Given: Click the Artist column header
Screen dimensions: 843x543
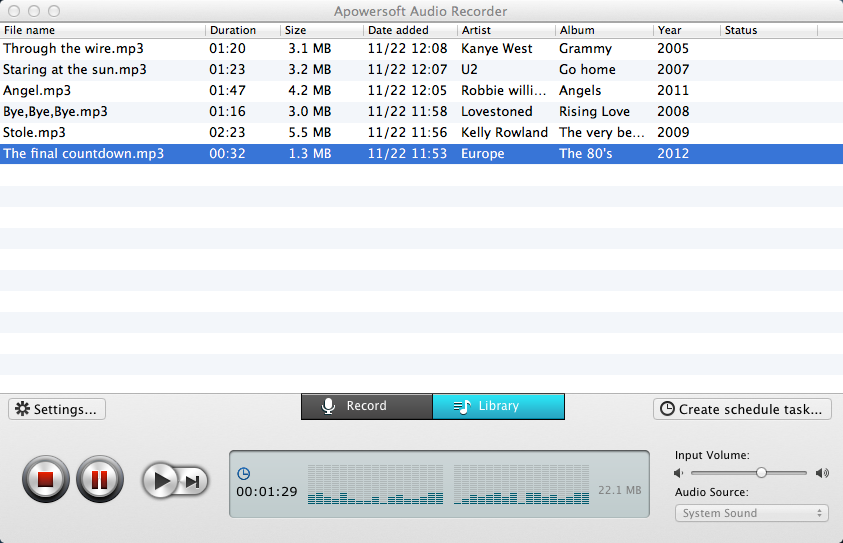Looking at the screenshot, I should click(x=505, y=30).
